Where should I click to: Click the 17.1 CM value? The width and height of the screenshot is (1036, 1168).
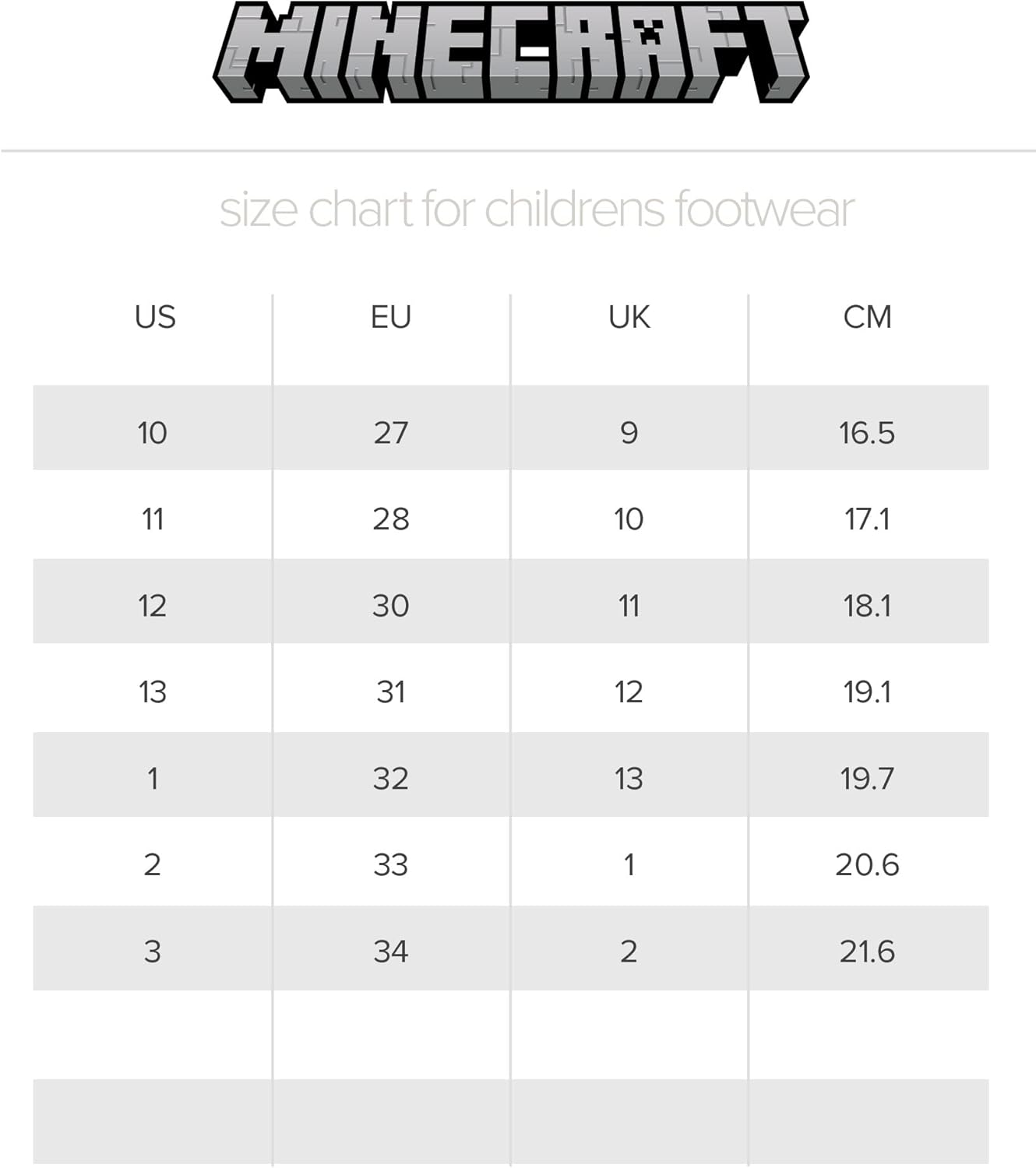tap(867, 519)
